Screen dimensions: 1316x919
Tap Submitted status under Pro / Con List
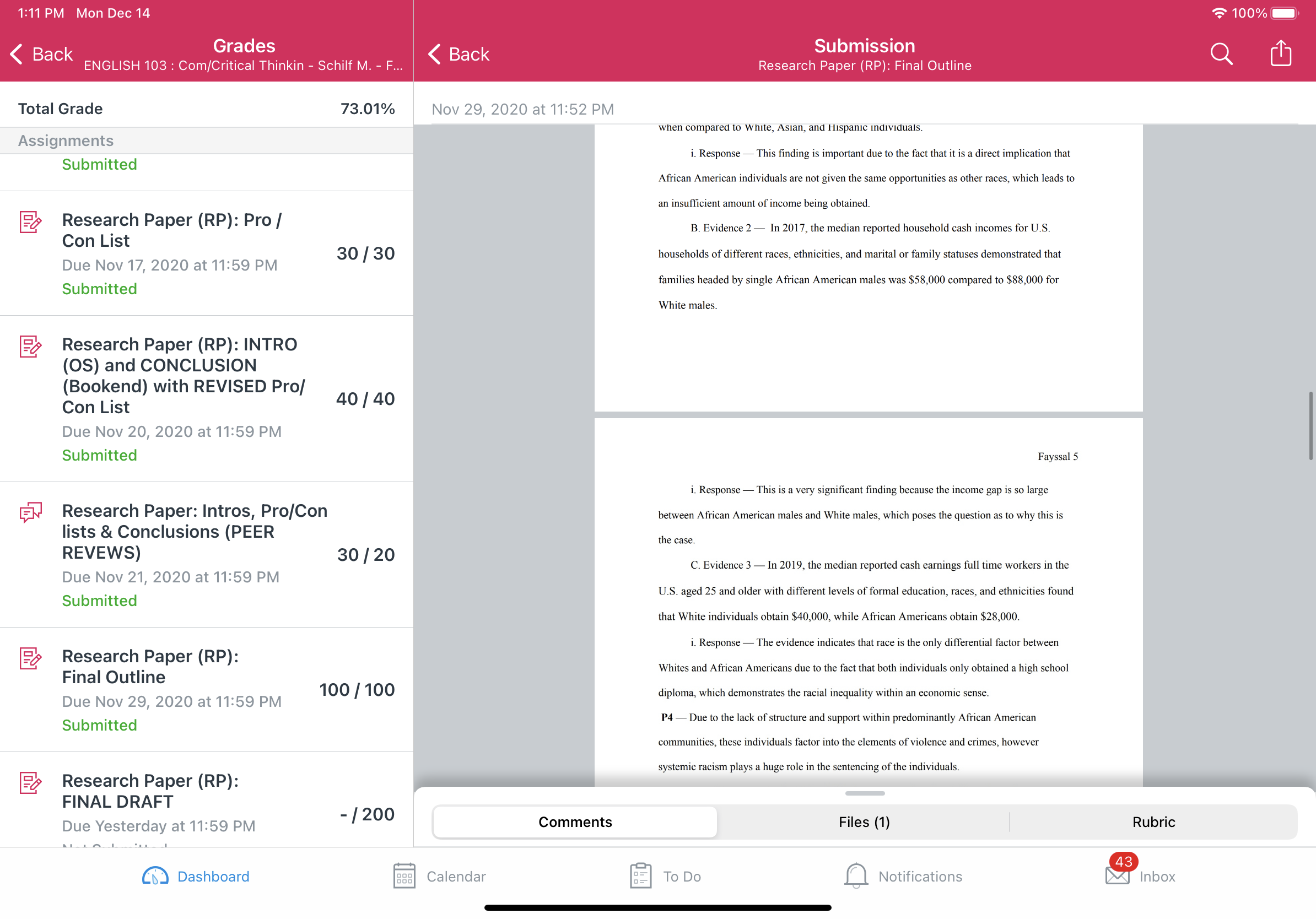click(99, 289)
